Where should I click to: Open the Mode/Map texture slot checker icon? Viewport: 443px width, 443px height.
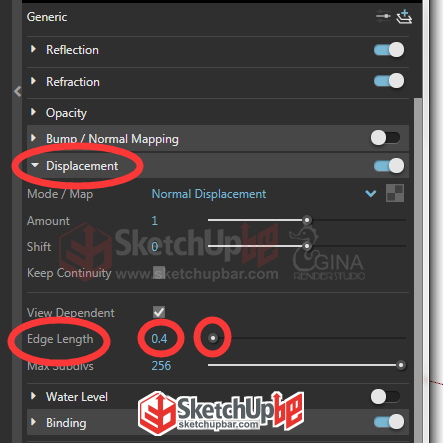click(395, 193)
